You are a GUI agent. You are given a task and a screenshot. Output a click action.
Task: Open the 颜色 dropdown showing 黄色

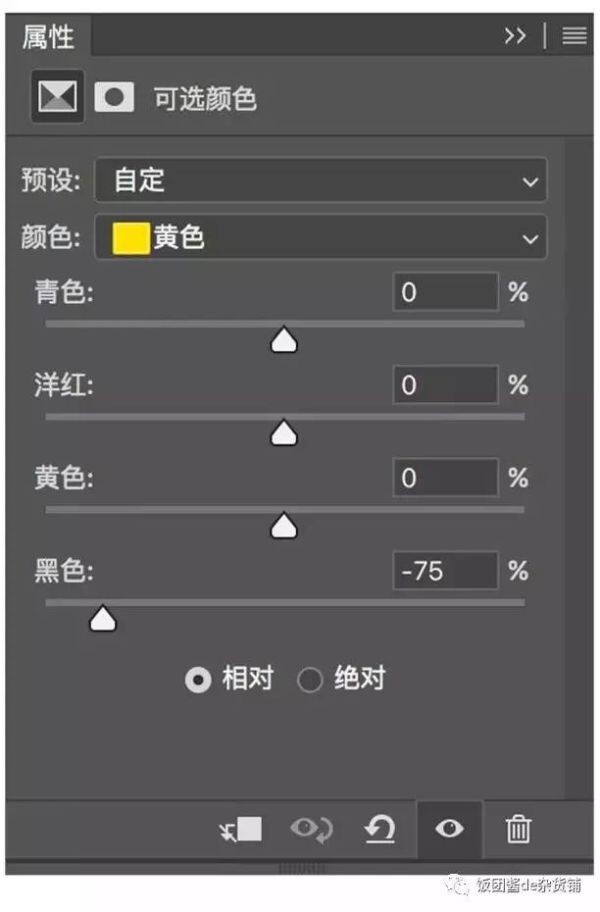[320, 237]
